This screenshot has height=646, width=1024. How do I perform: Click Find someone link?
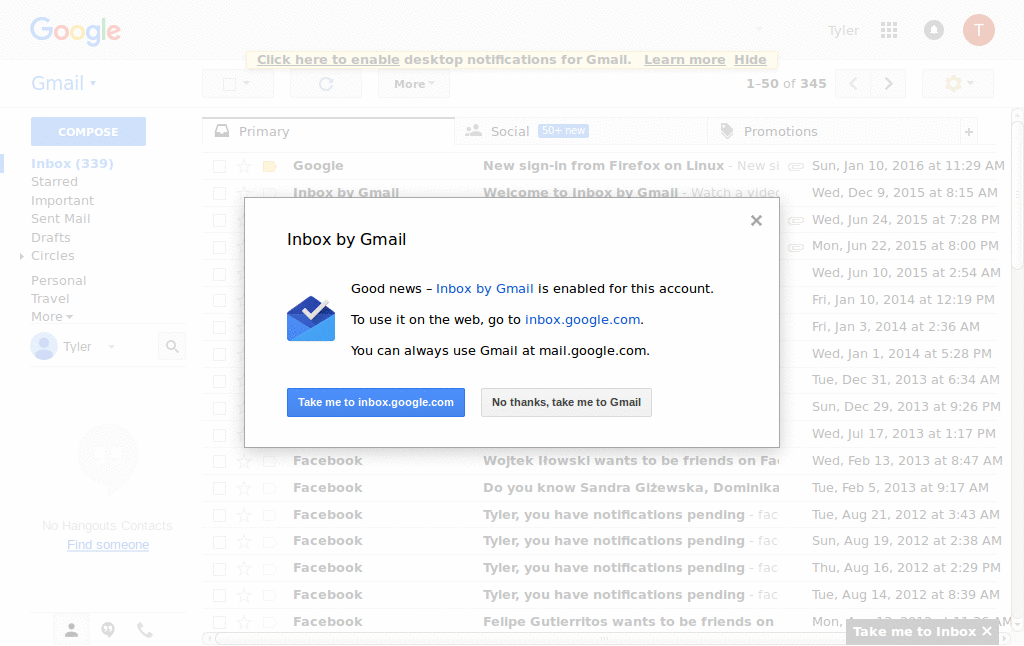[108, 545]
